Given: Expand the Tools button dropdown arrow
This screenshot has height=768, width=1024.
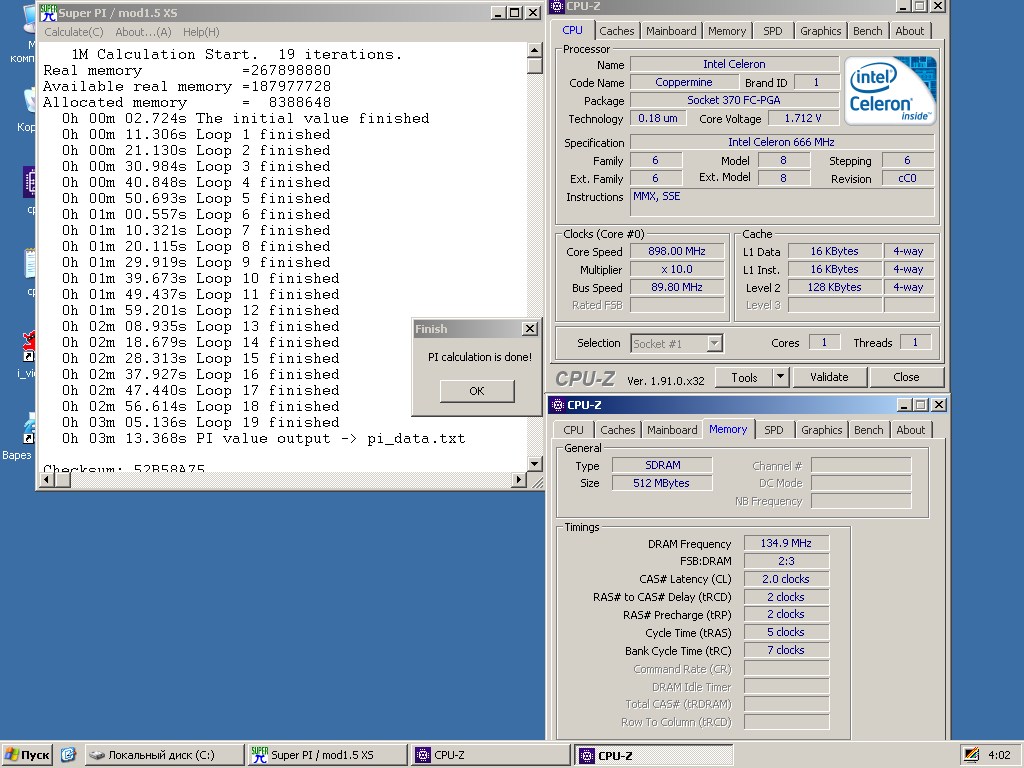Looking at the screenshot, I should click(781, 377).
